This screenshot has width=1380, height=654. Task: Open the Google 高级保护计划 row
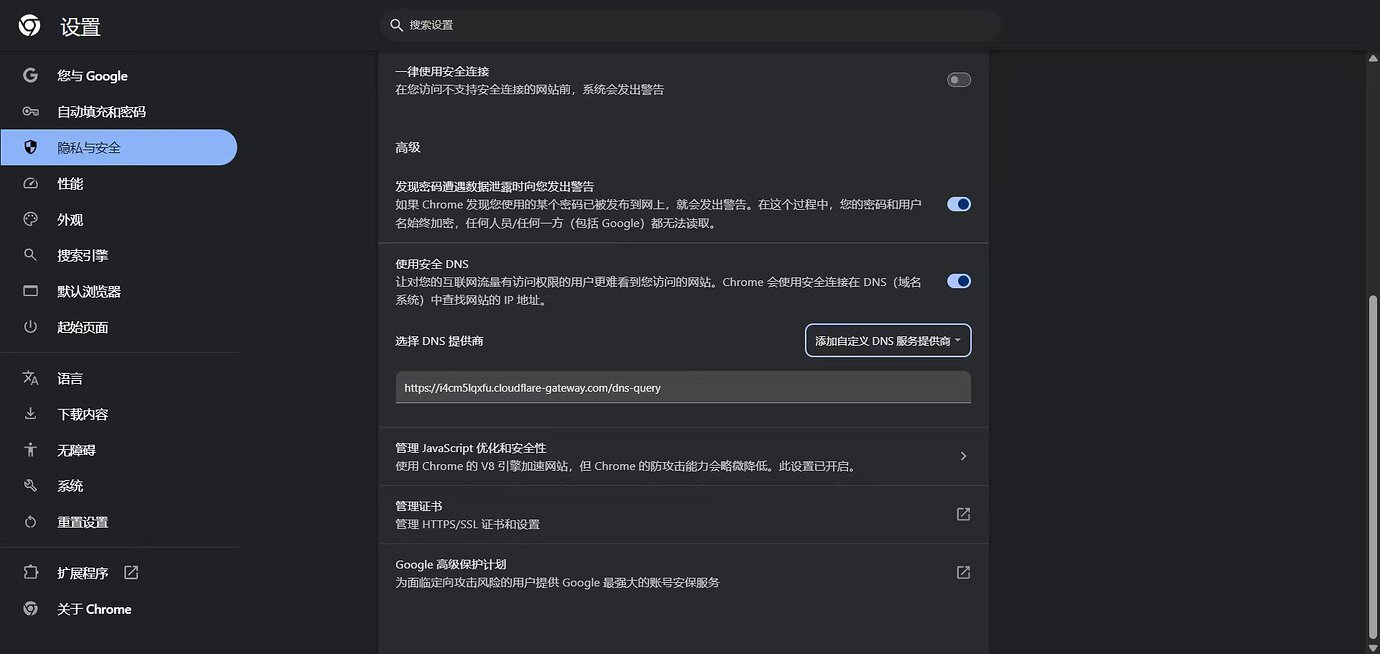683,573
